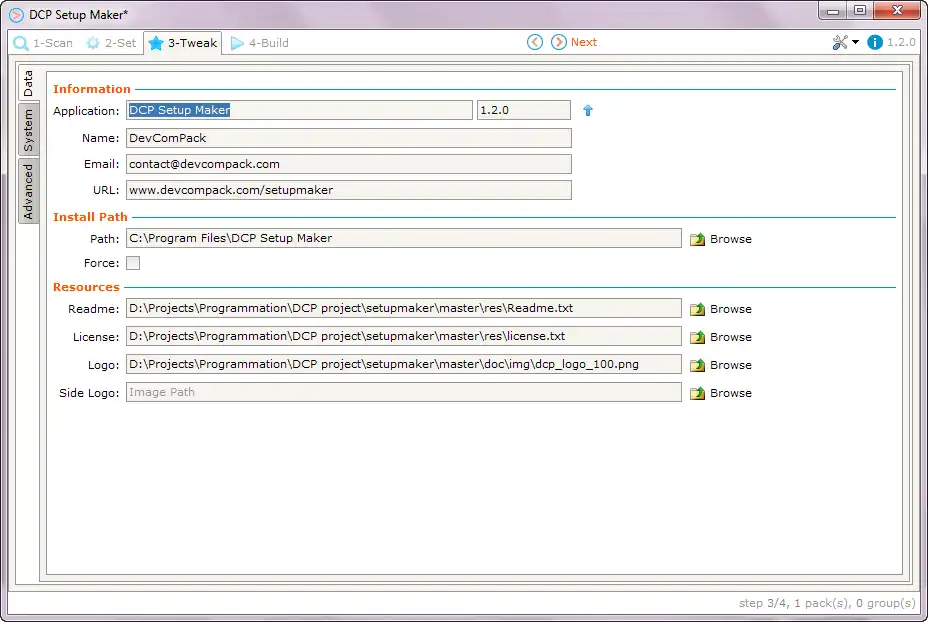Viewport: 928px width, 622px height.
Task: Click the Information section heading
Action: (x=92, y=89)
